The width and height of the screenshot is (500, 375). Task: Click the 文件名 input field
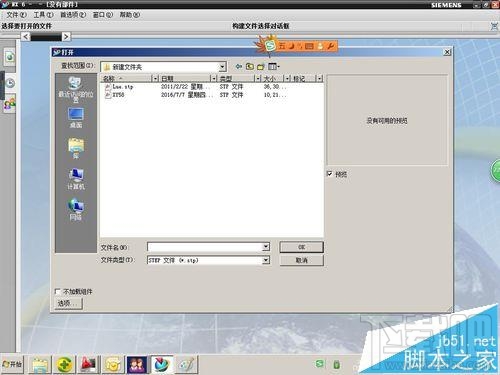(x=204, y=247)
